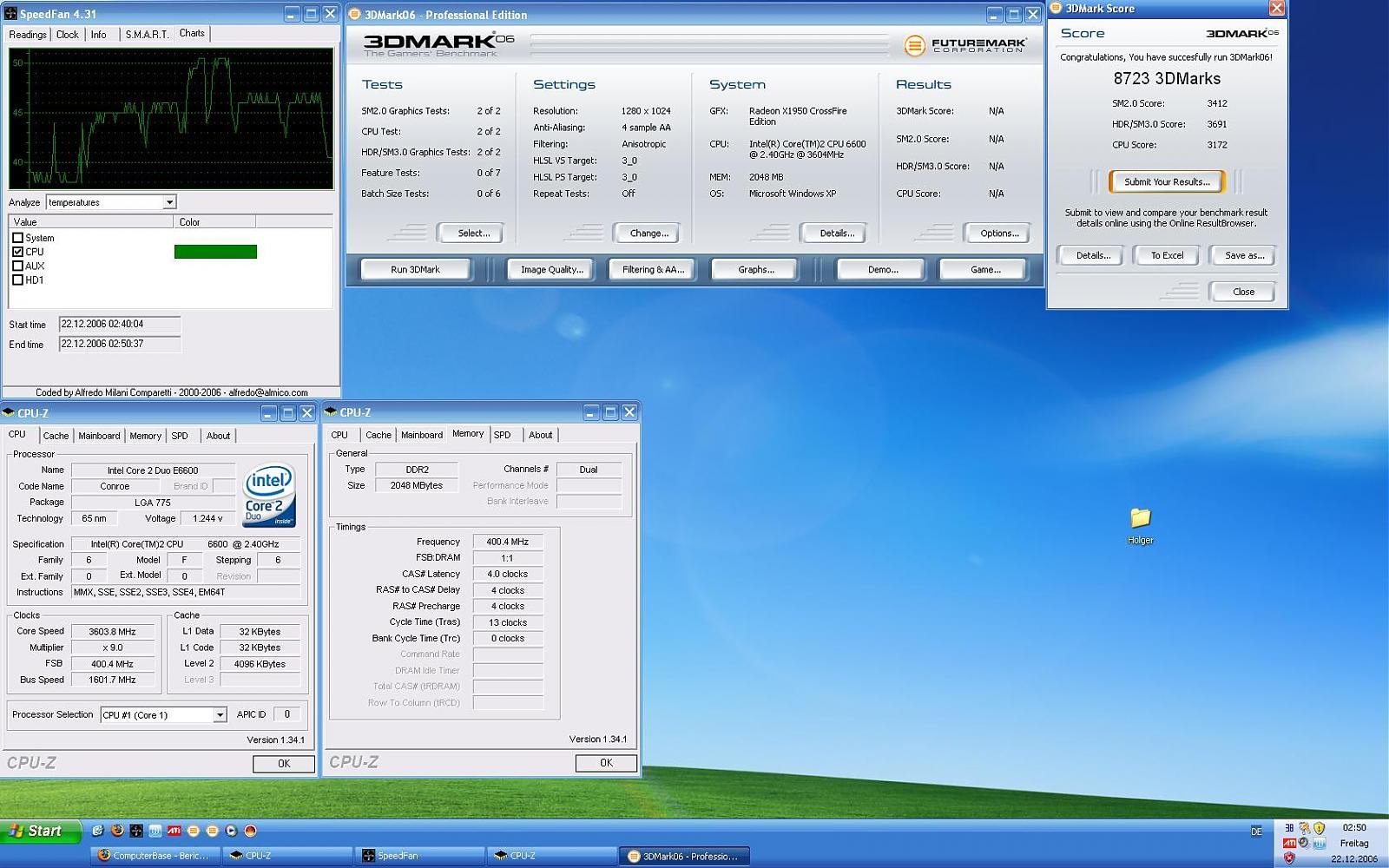Image resolution: width=1389 pixels, height=868 pixels.
Task: Open the media player Quick Launch icon
Action: click(x=231, y=831)
